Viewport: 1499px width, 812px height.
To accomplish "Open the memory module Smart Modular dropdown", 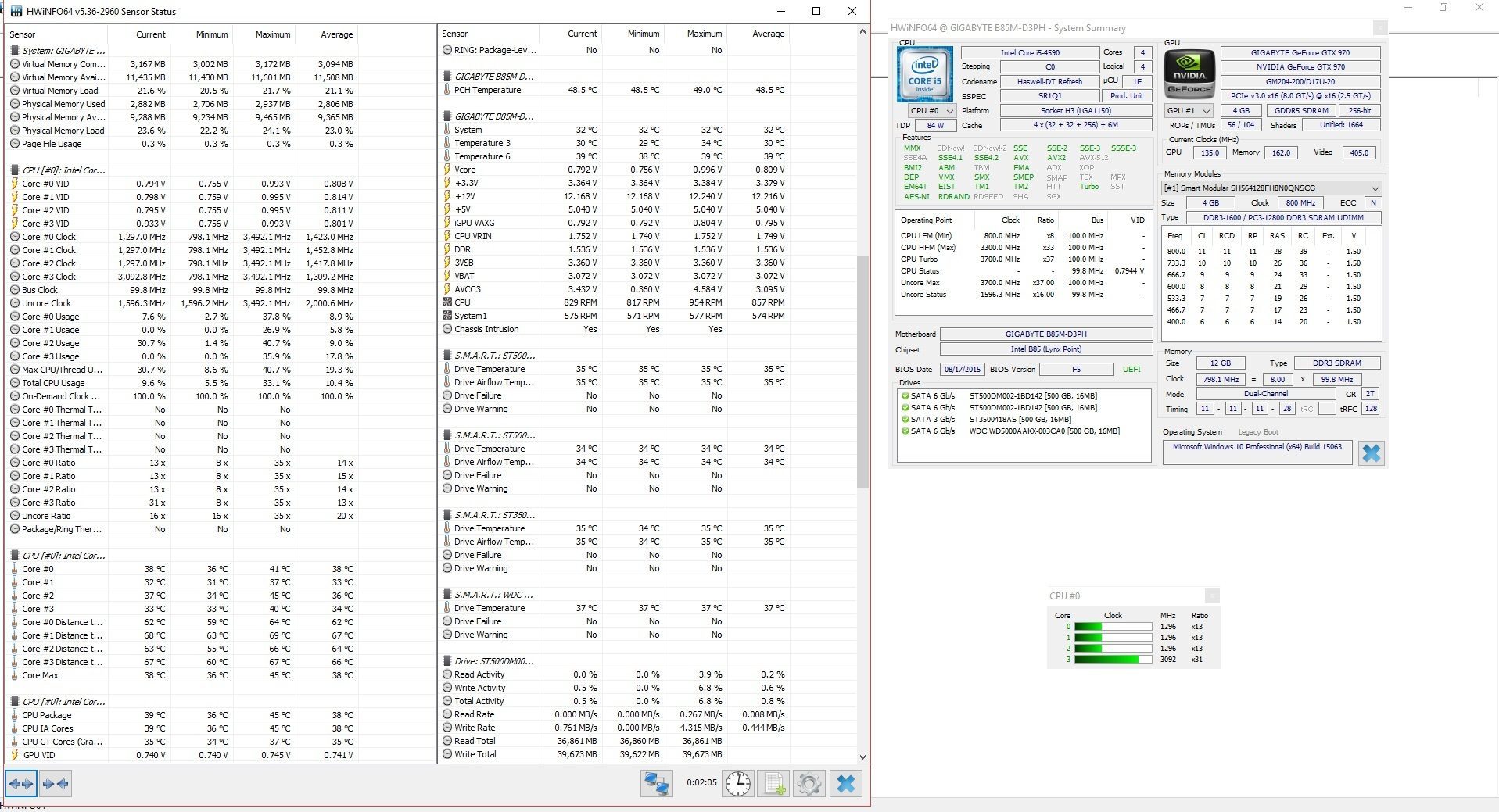I will point(1271,188).
